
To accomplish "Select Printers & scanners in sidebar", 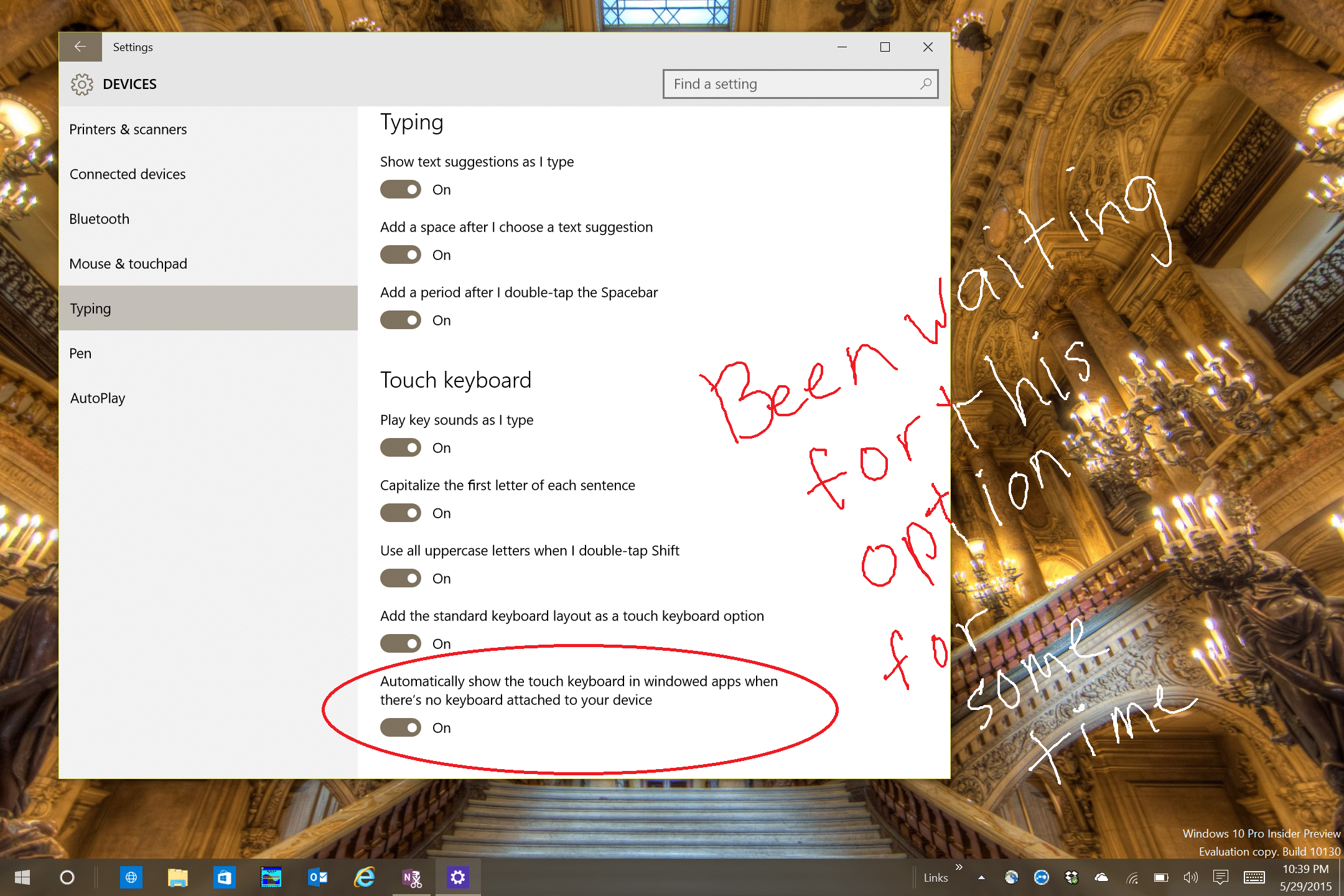I will [x=208, y=129].
